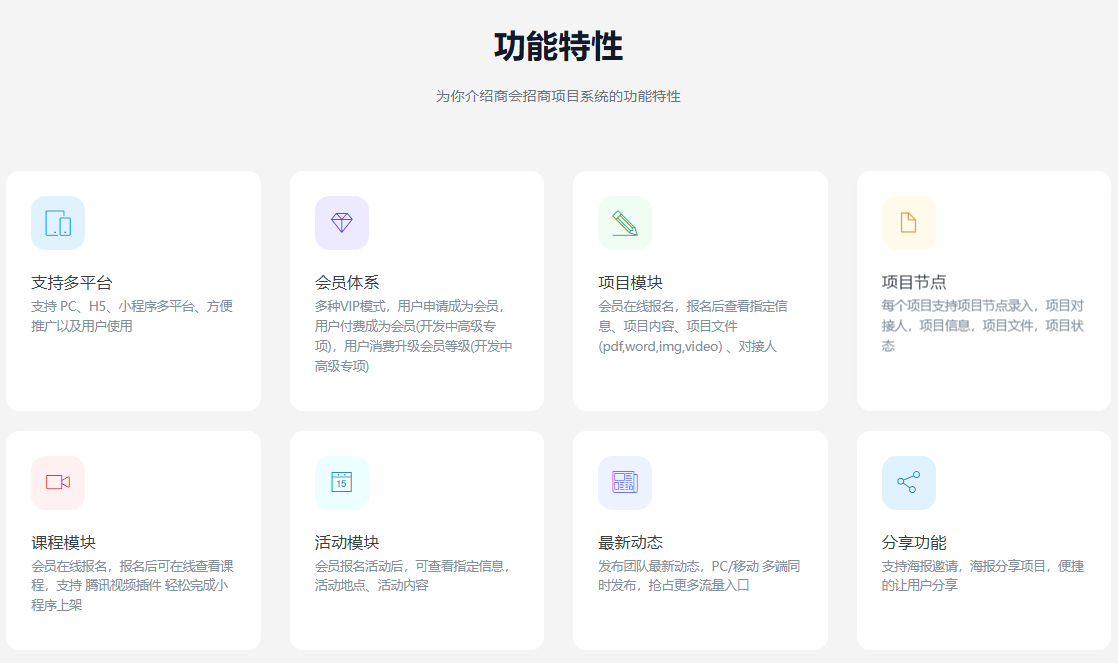1118x663 pixels.
Task: Click the 活动模块 title text
Action: tap(347, 543)
